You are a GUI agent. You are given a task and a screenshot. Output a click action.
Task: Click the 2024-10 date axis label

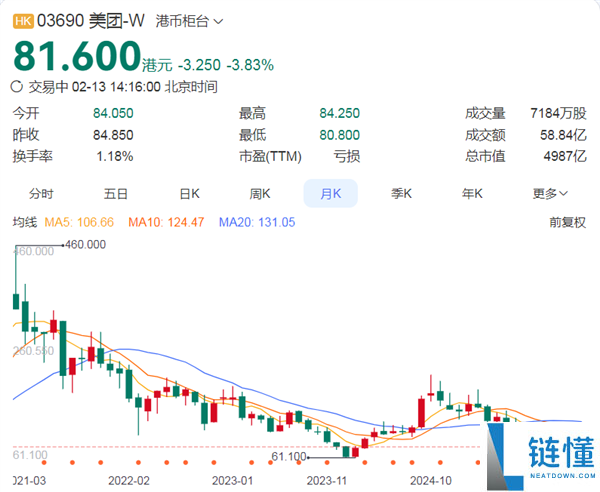click(431, 481)
